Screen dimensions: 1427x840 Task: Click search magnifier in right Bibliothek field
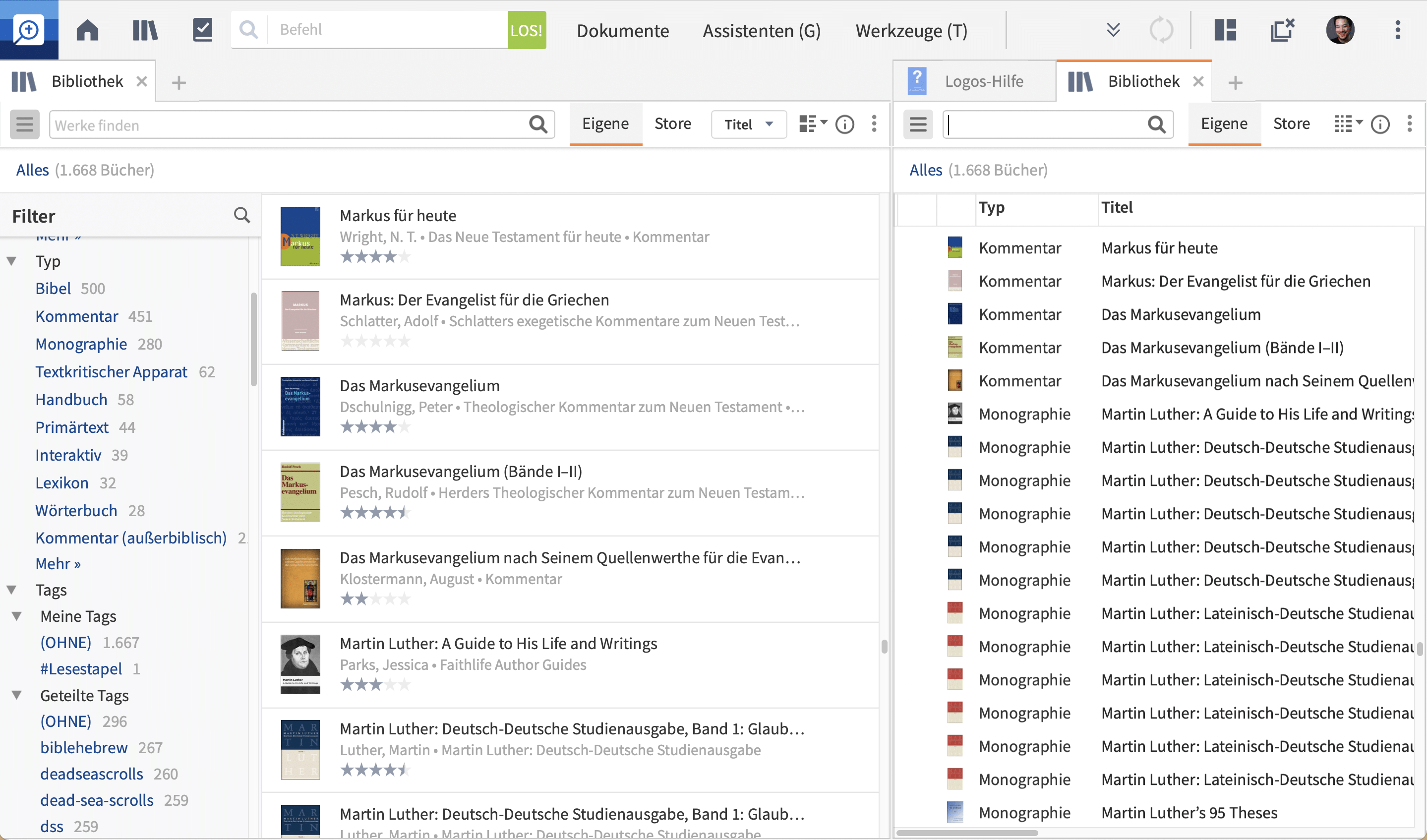click(1156, 124)
